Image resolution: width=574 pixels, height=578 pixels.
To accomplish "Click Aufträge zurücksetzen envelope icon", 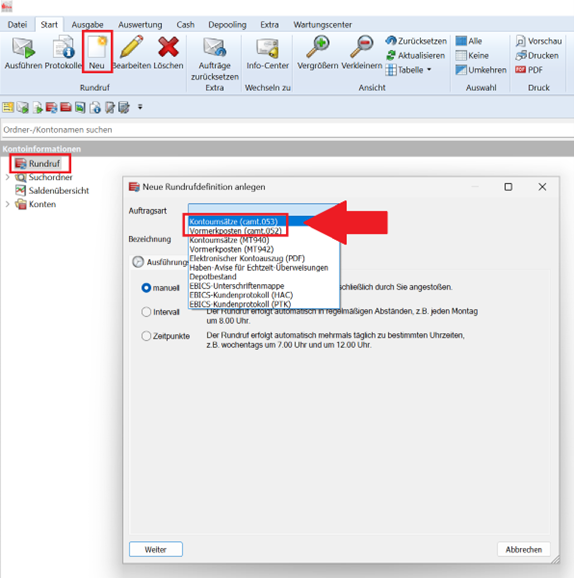I will click(x=215, y=48).
